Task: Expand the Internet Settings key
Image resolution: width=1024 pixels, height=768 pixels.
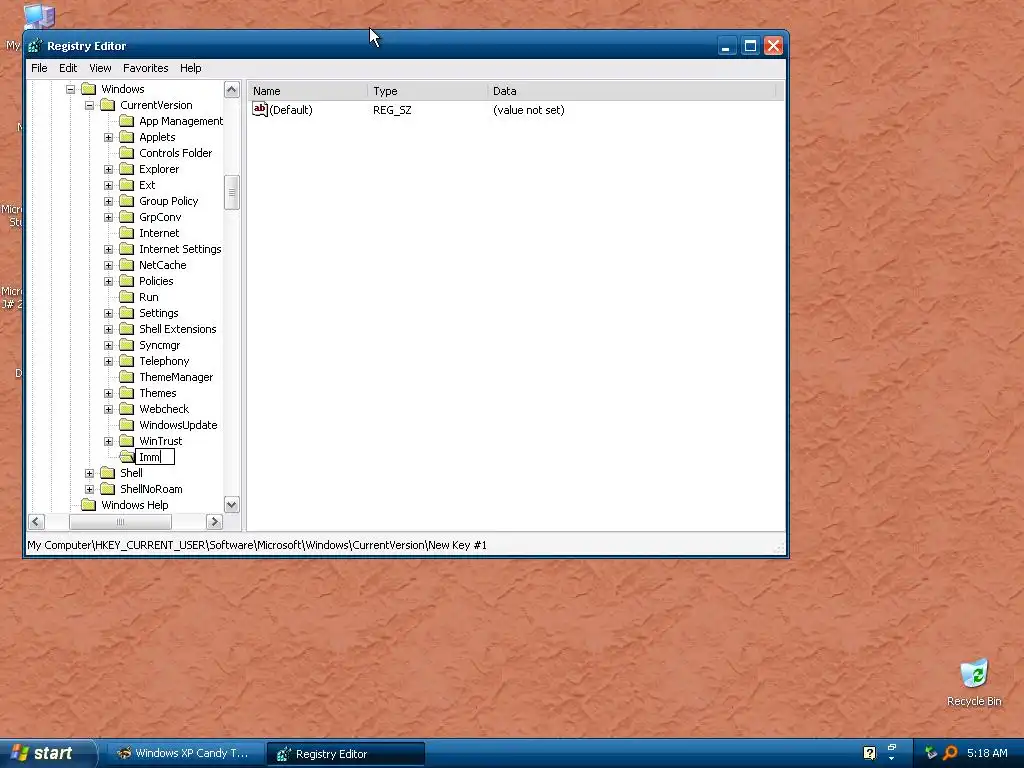Action: [x=108, y=249]
